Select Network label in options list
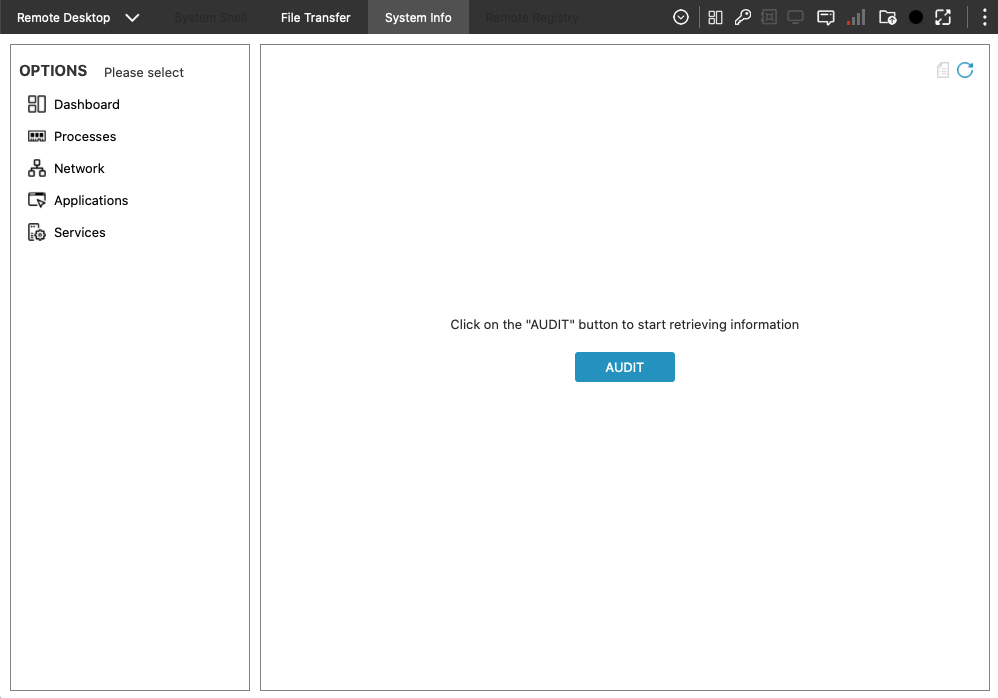The image size is (998, 698). 79,168
